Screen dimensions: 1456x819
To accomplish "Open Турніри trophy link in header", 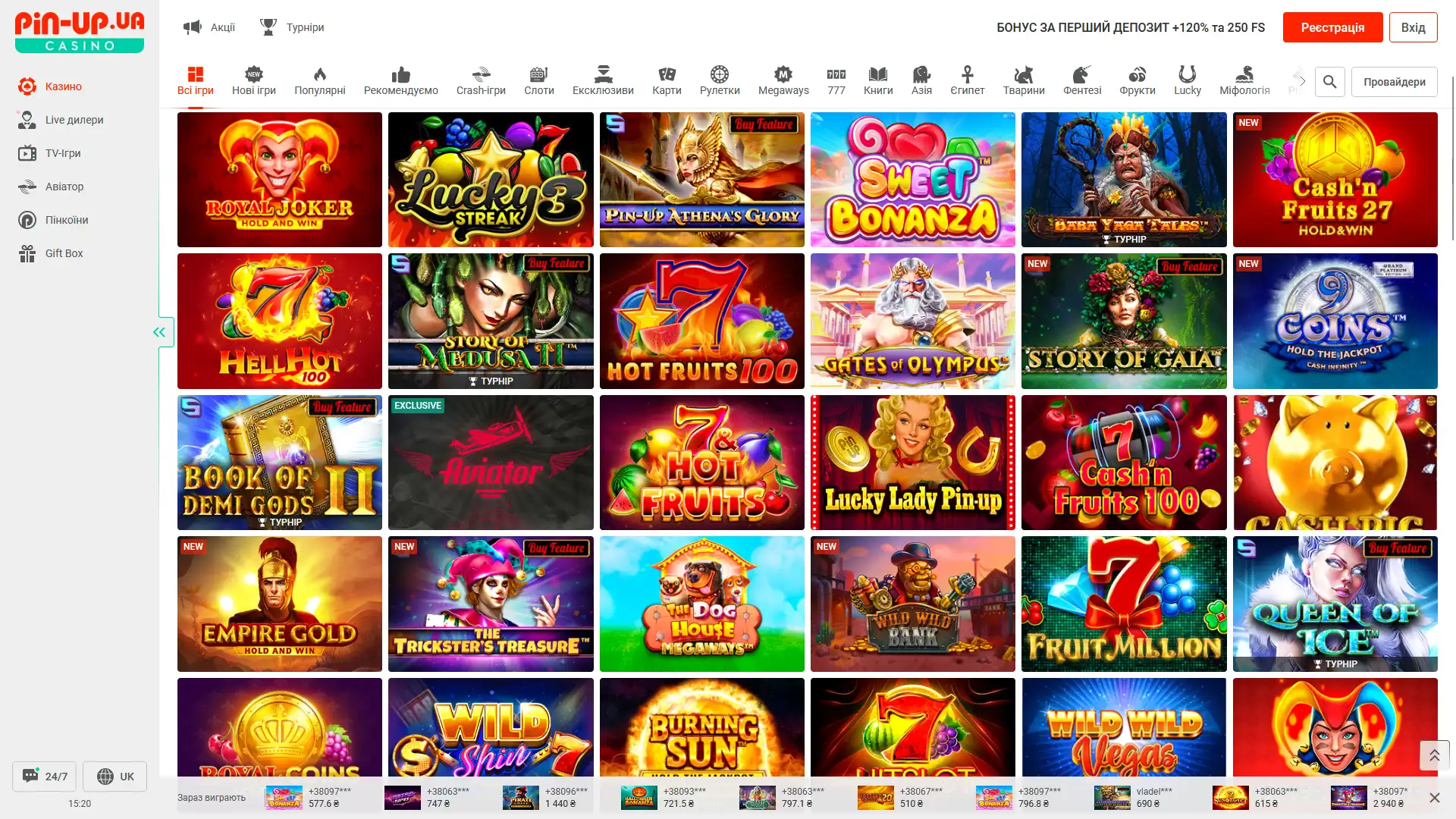I will coord(292,27).
